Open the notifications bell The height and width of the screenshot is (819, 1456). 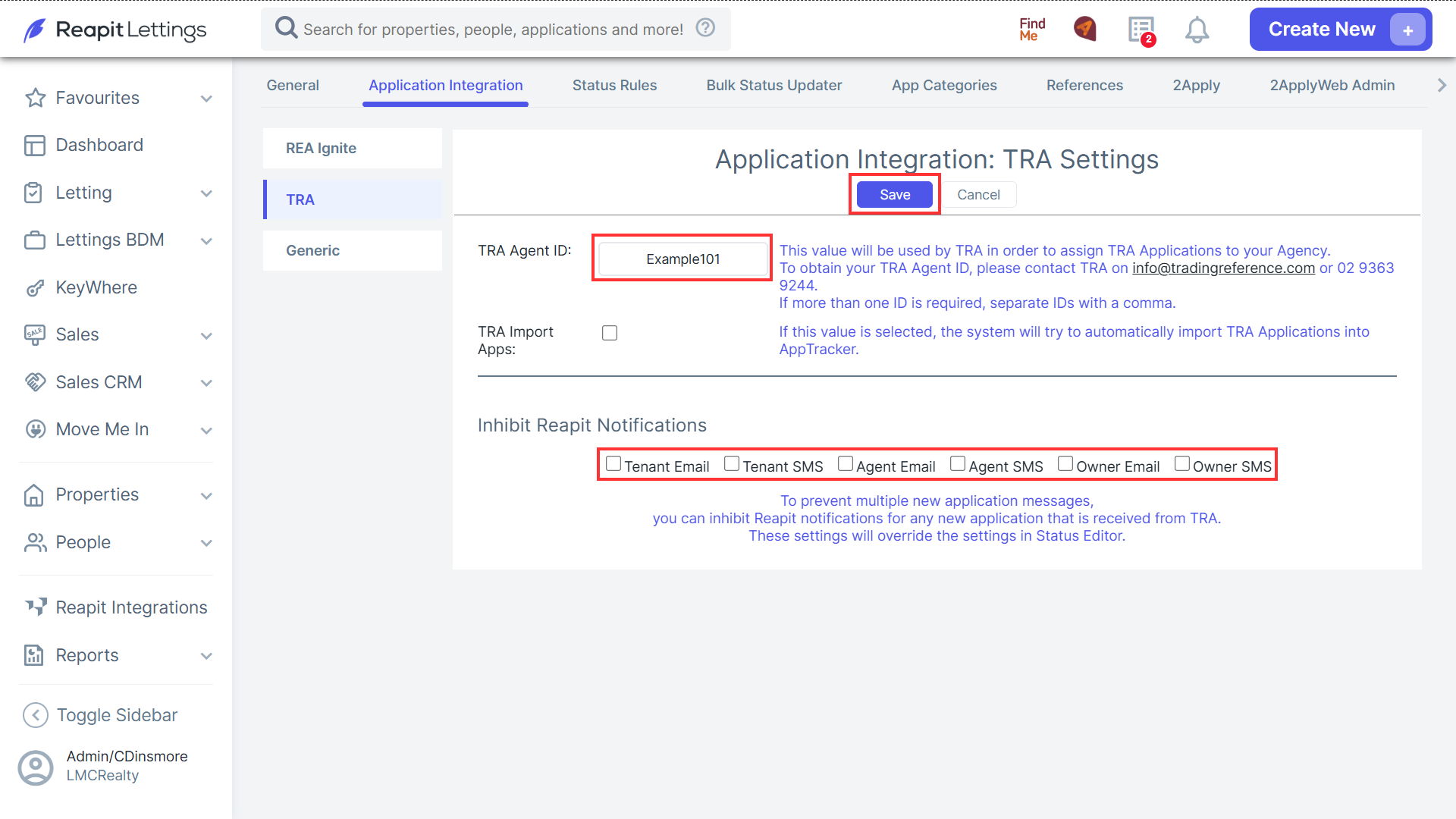click(1197, 30)
